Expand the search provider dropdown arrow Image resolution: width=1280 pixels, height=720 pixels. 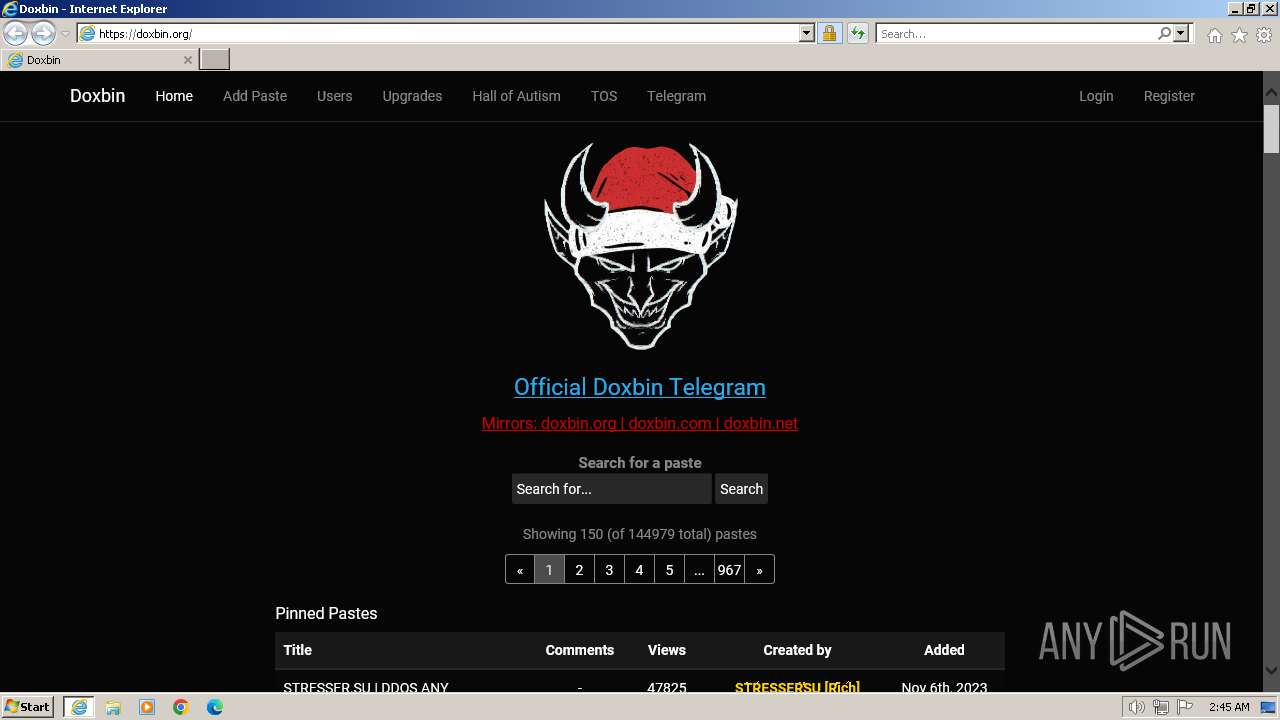click(x=1181, y=34)
